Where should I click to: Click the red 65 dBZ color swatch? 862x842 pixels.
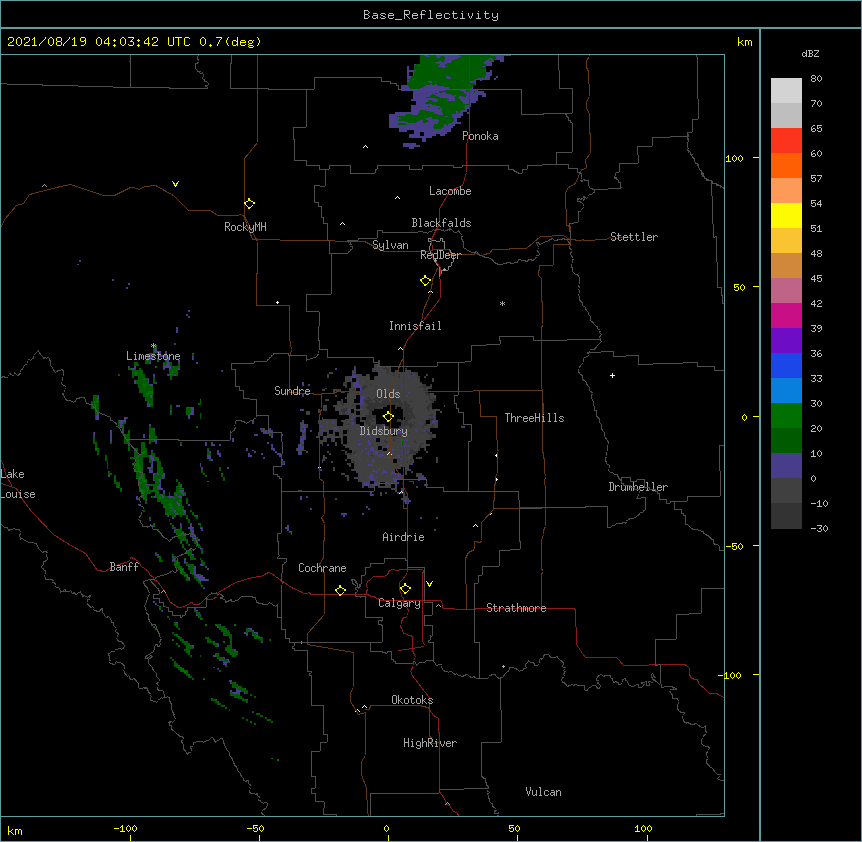[786, 140]
